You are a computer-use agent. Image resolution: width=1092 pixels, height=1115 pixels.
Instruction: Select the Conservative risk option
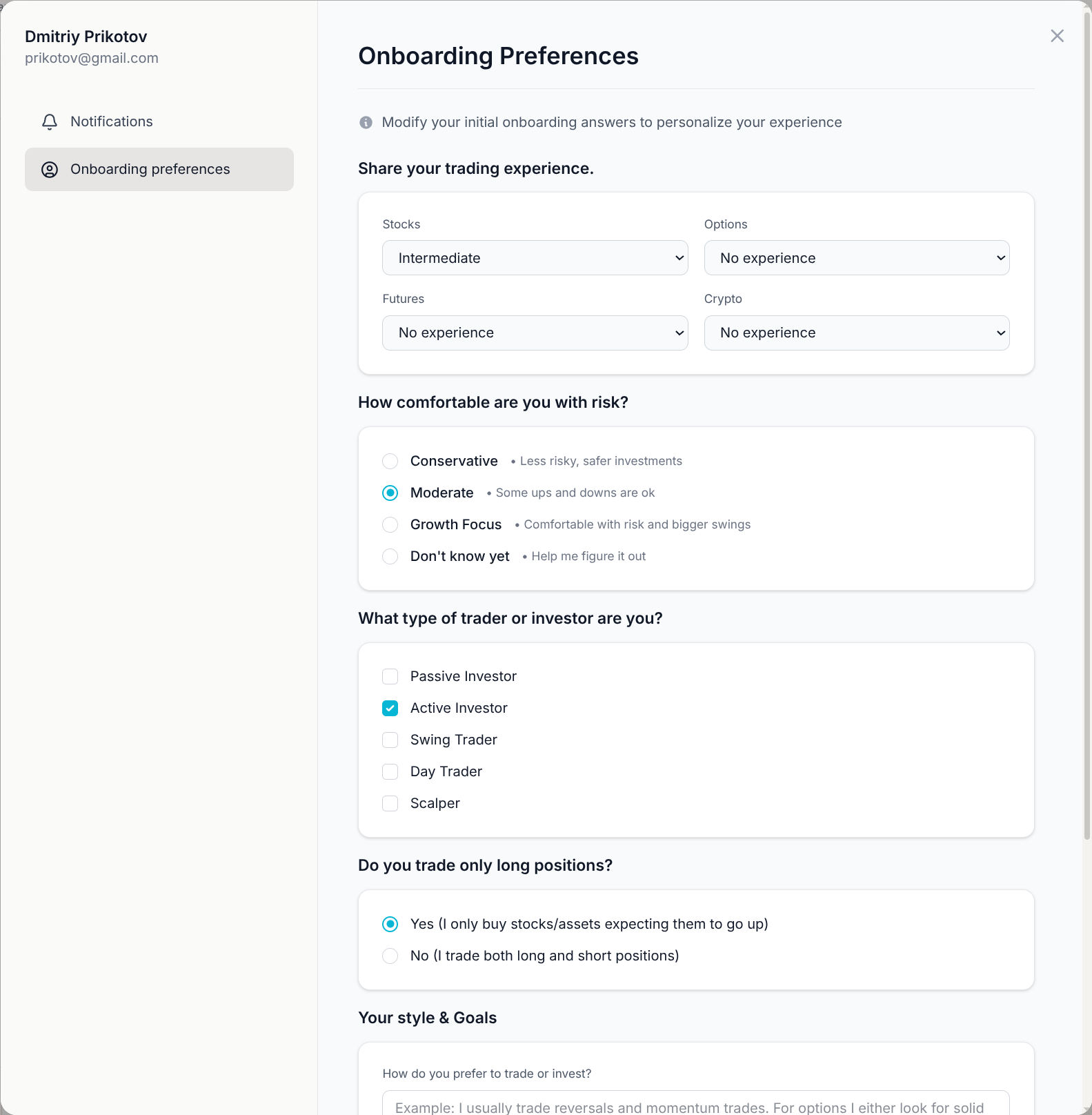tap(390, 462)
